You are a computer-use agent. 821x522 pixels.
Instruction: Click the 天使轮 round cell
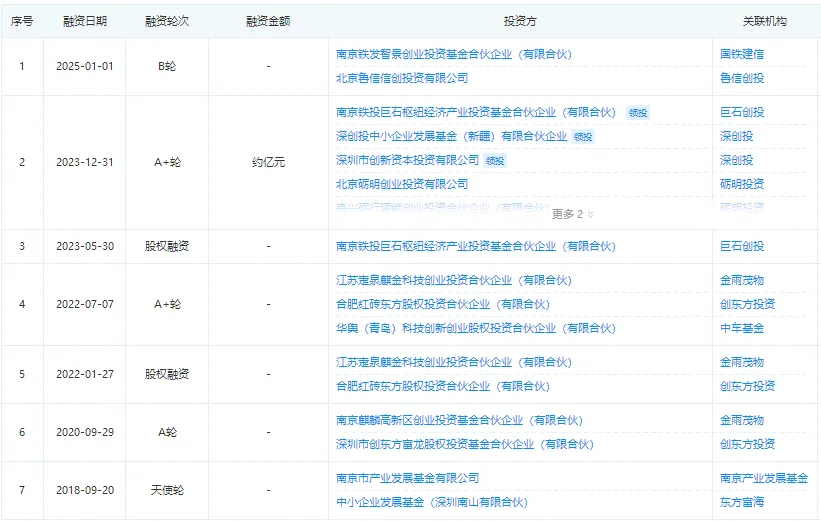tap(167, 490)
